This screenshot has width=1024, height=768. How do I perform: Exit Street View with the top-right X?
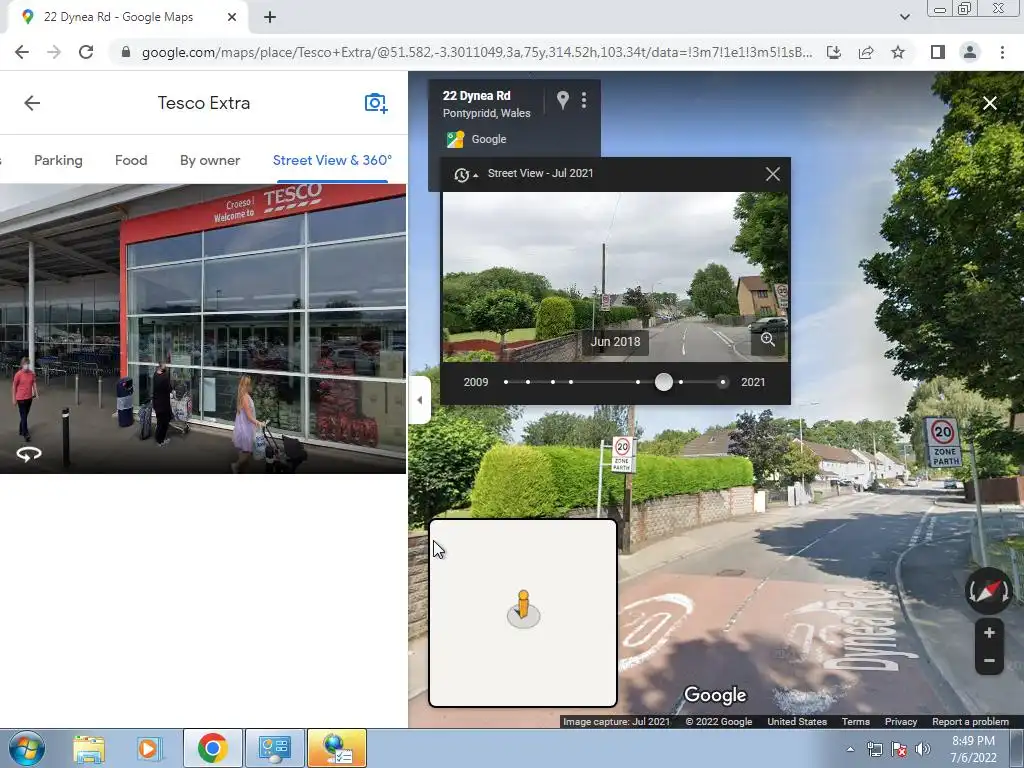tap(989, 103)
